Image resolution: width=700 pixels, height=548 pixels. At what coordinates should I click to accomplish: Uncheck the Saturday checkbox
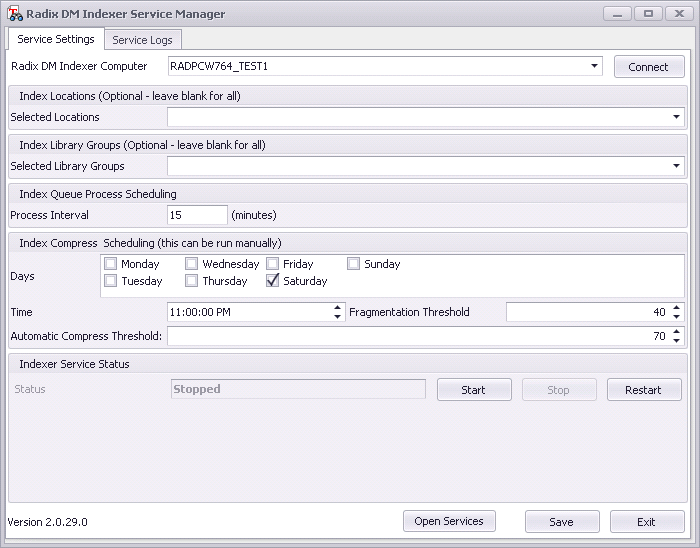pos(272,281)
